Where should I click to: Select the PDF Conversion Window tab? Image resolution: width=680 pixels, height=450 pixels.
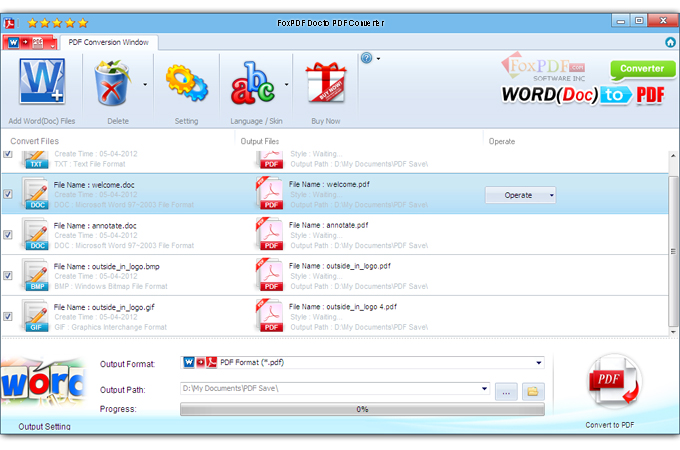109,42
